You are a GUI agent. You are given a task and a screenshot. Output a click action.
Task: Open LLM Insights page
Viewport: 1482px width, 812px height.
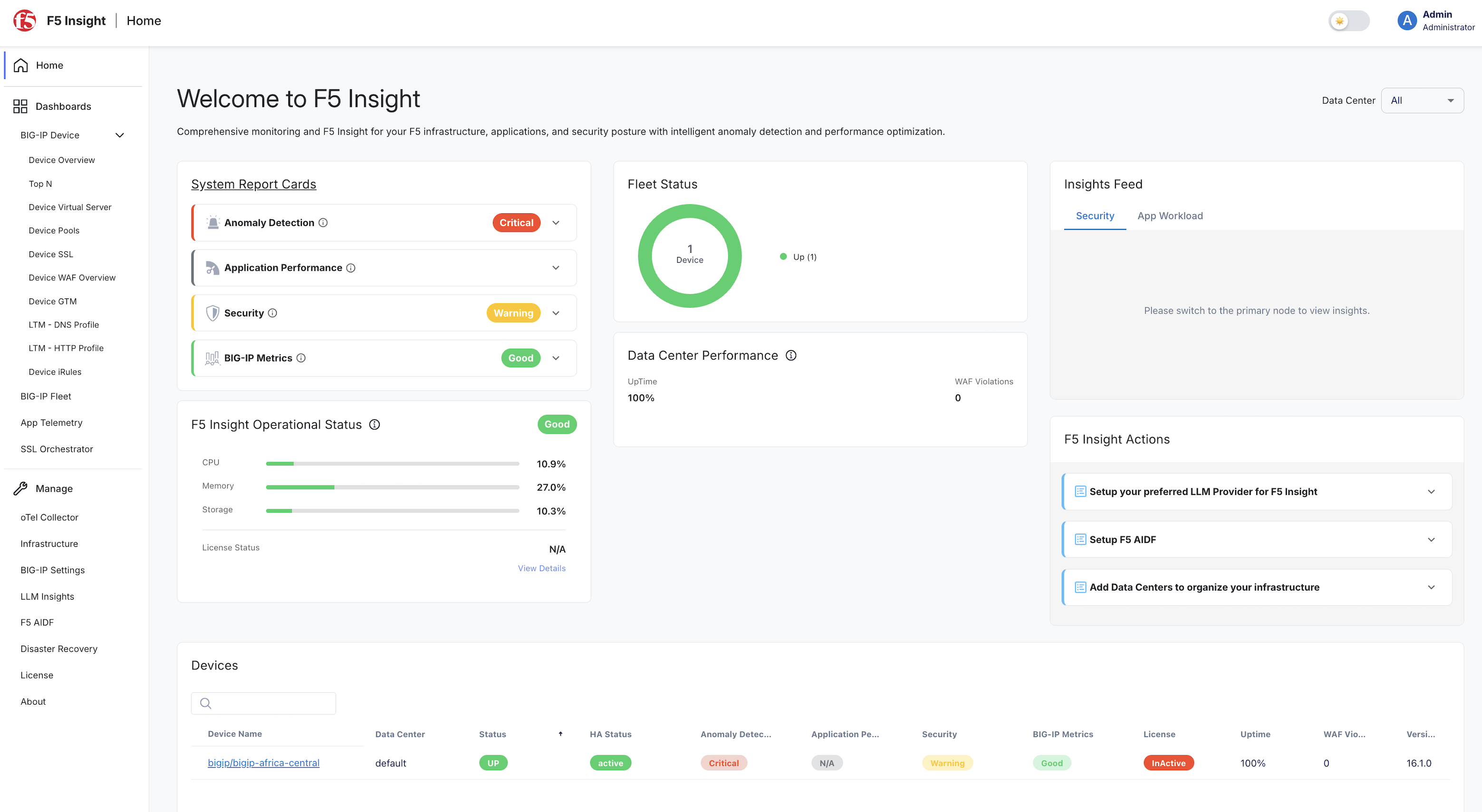click(47, 596)
